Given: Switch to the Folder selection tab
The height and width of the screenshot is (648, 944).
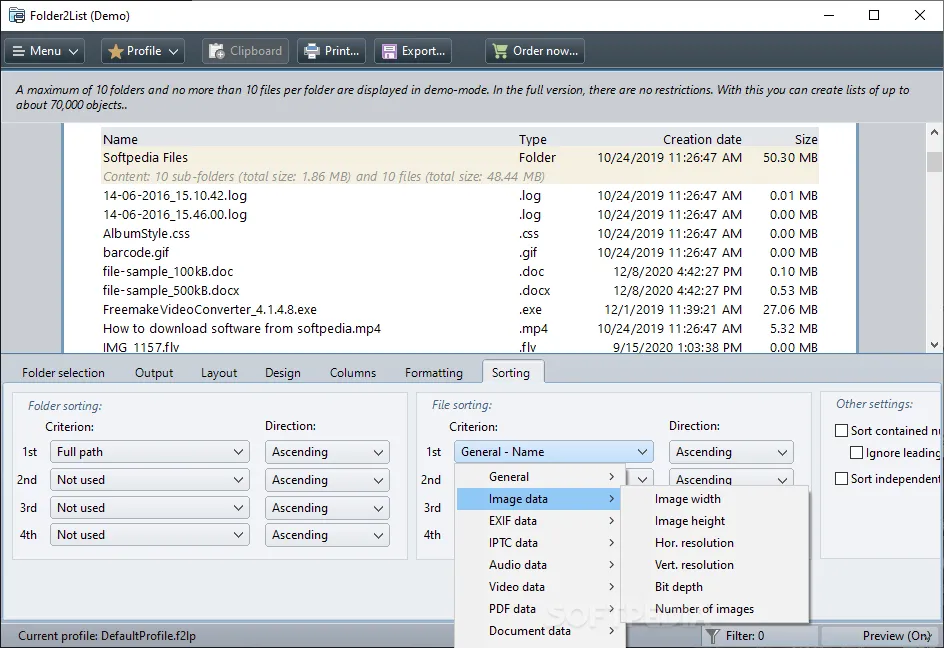Looking at the screenshot, I should [63, 373].
